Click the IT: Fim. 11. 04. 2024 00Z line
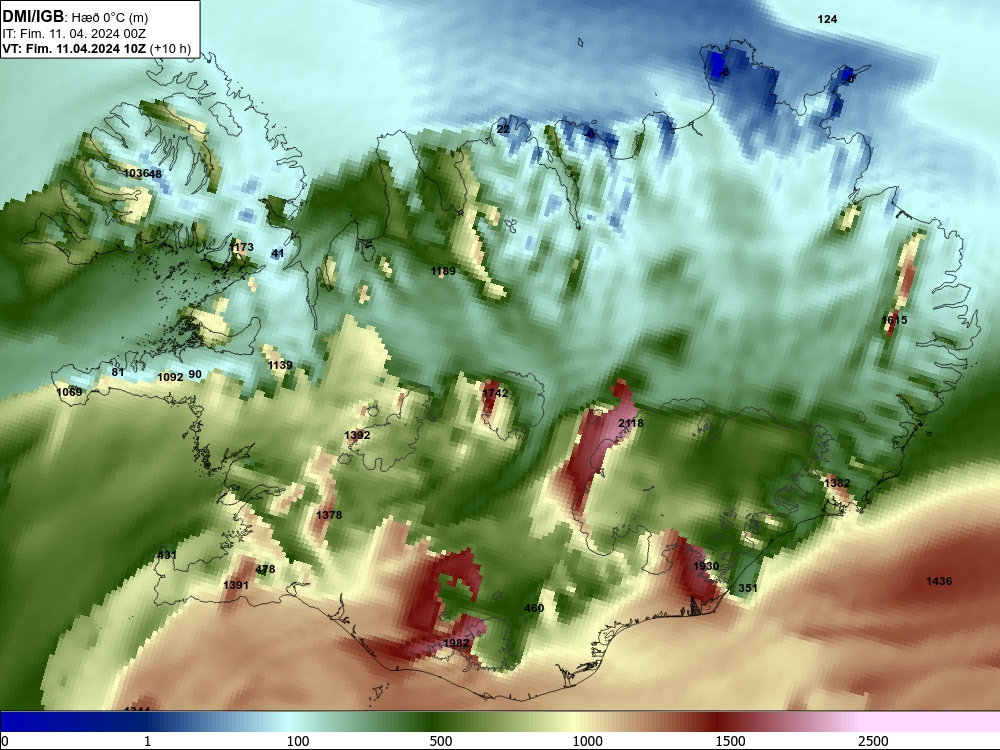Screen dimensions: 1000x750 click(x=75, y=34)
